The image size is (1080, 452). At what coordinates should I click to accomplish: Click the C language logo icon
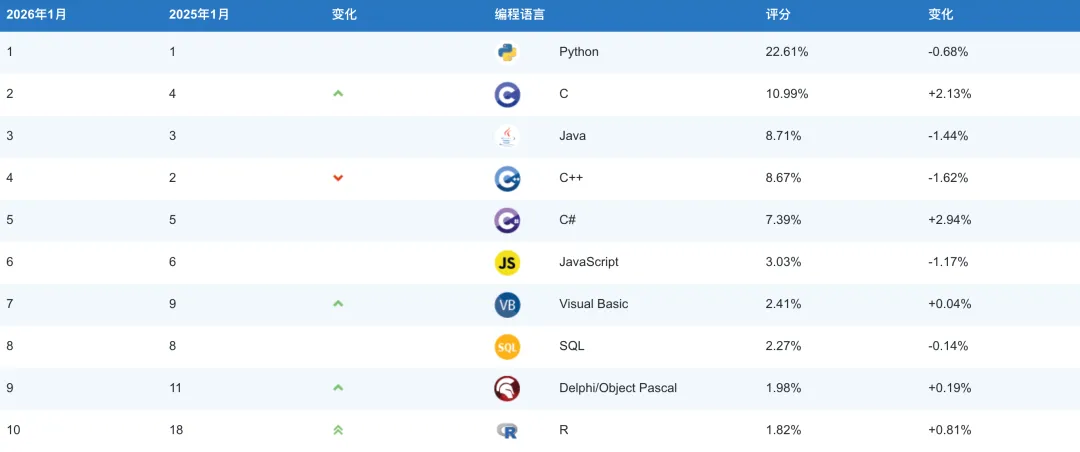click(507, 94)
